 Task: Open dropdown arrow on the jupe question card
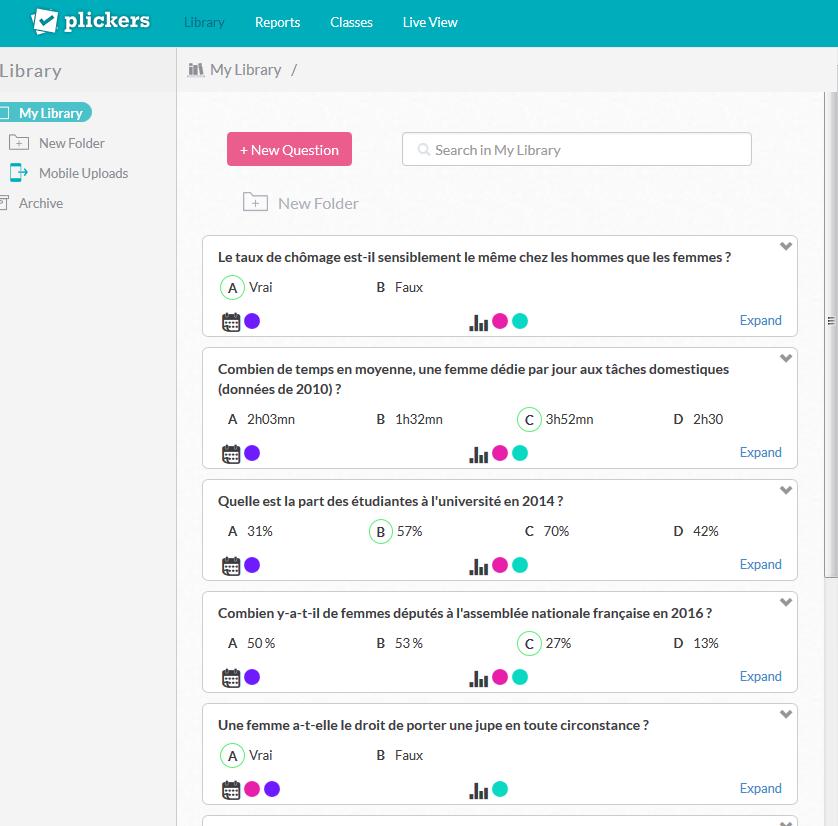(786, 714)
